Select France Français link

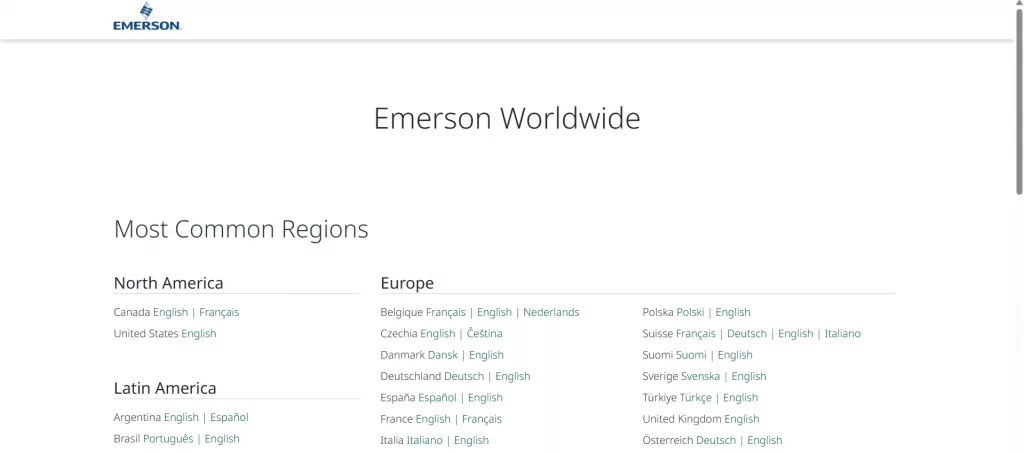coord(482,419)
